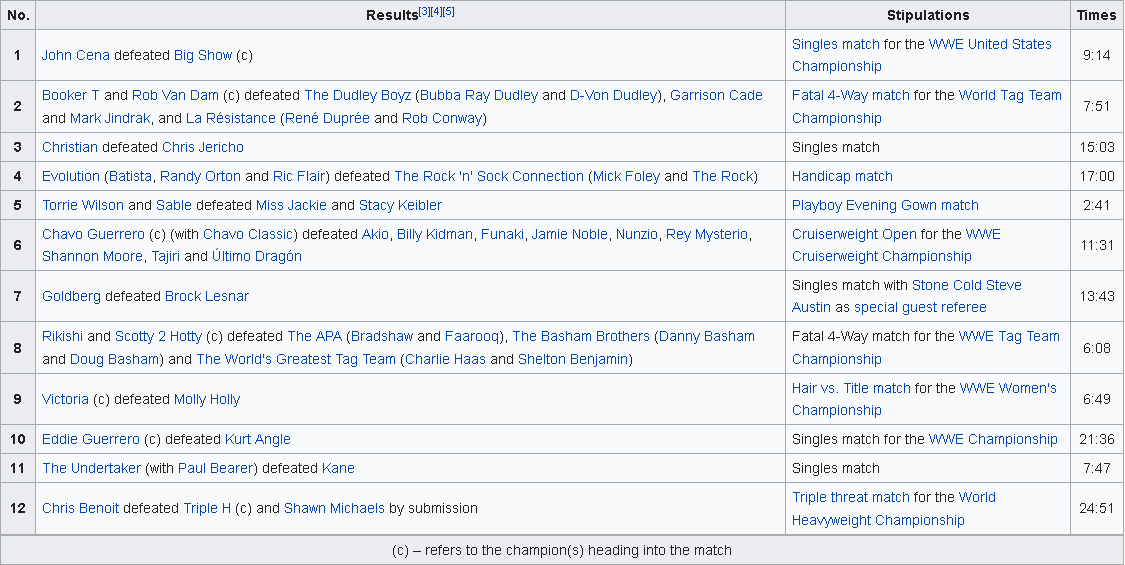Open the Rob Conway link

point(442,118)
